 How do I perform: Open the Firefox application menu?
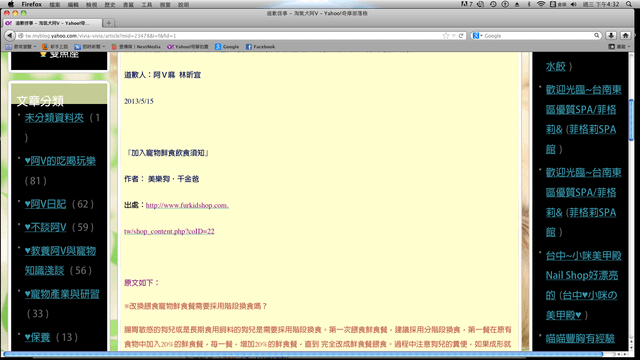point(31,4)
